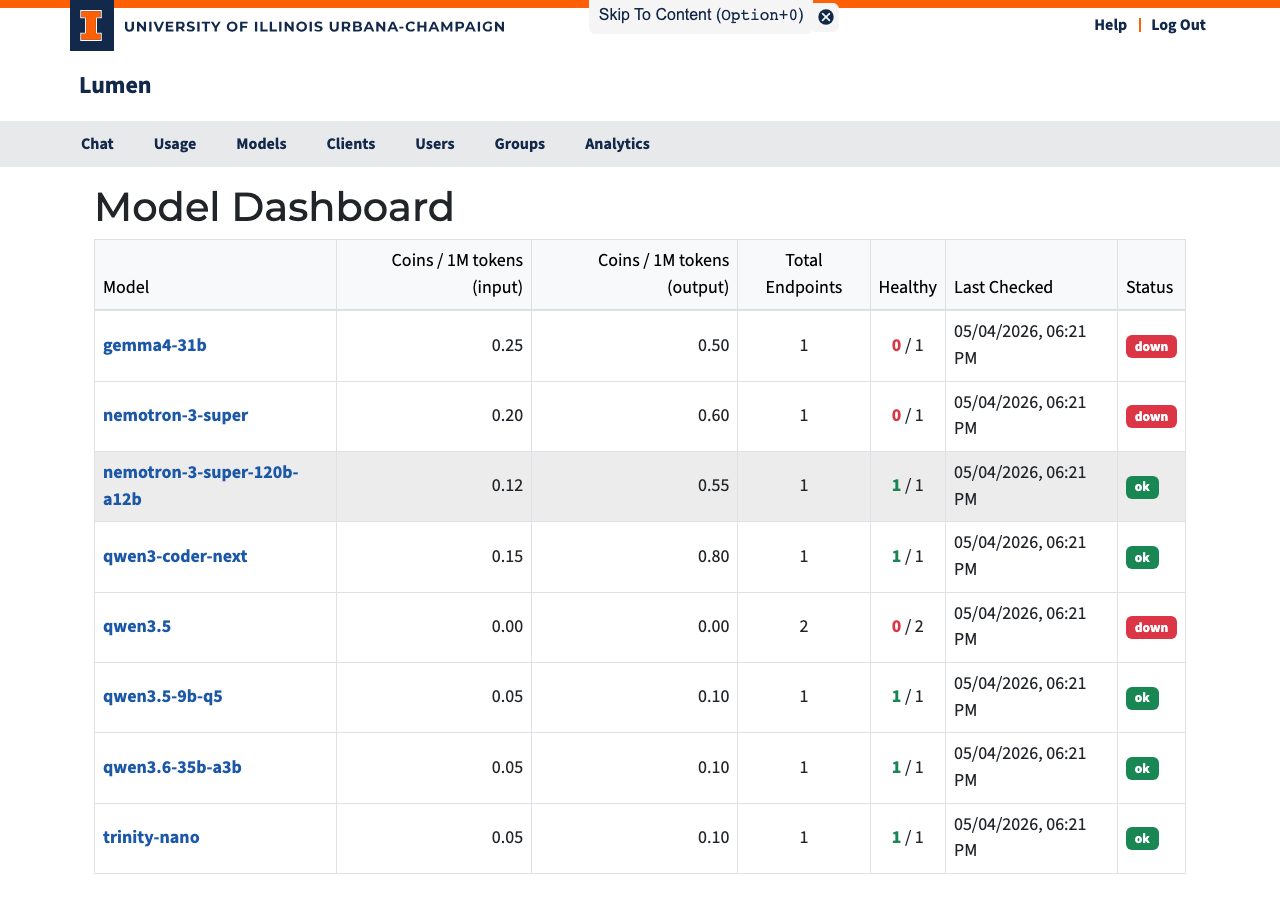Click the ok badge for qwen3-coder-next
1280x900 pixels.
[1142, 557]
